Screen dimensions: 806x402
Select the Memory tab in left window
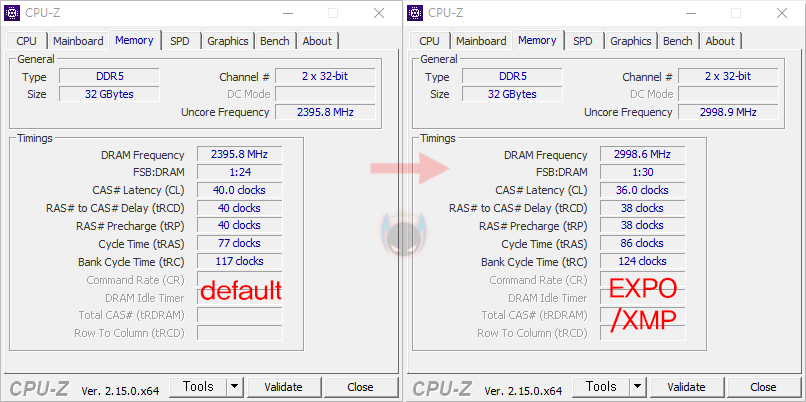[134, 40]
